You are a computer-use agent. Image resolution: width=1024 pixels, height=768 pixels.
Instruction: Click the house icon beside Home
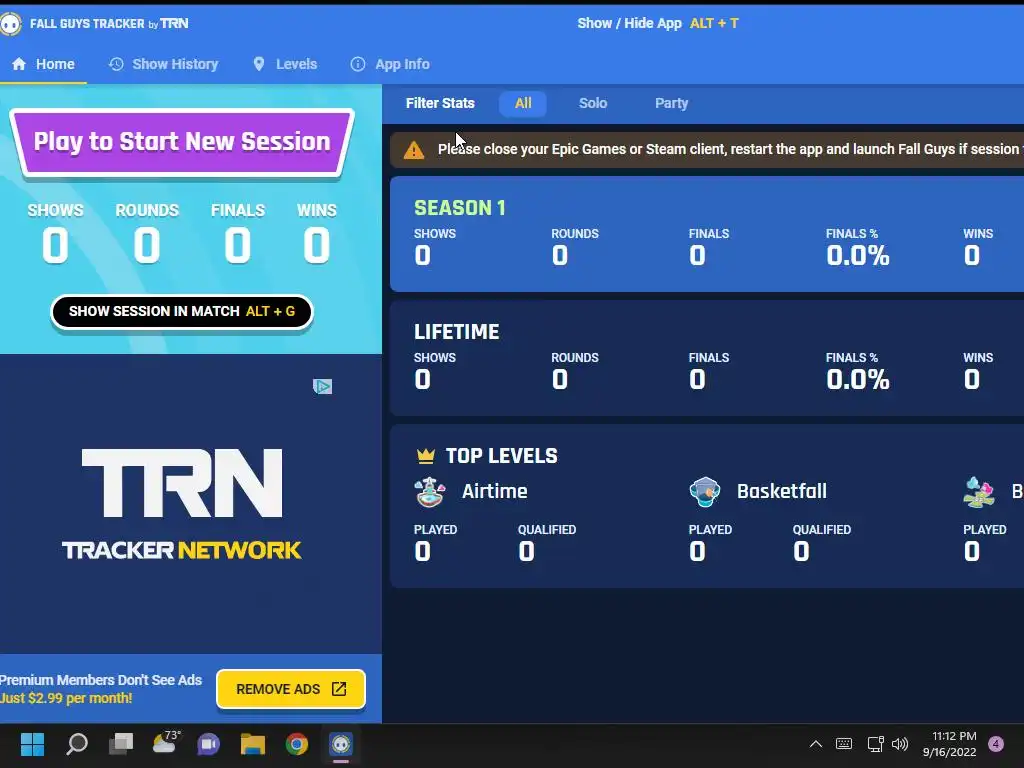[19, 64]
